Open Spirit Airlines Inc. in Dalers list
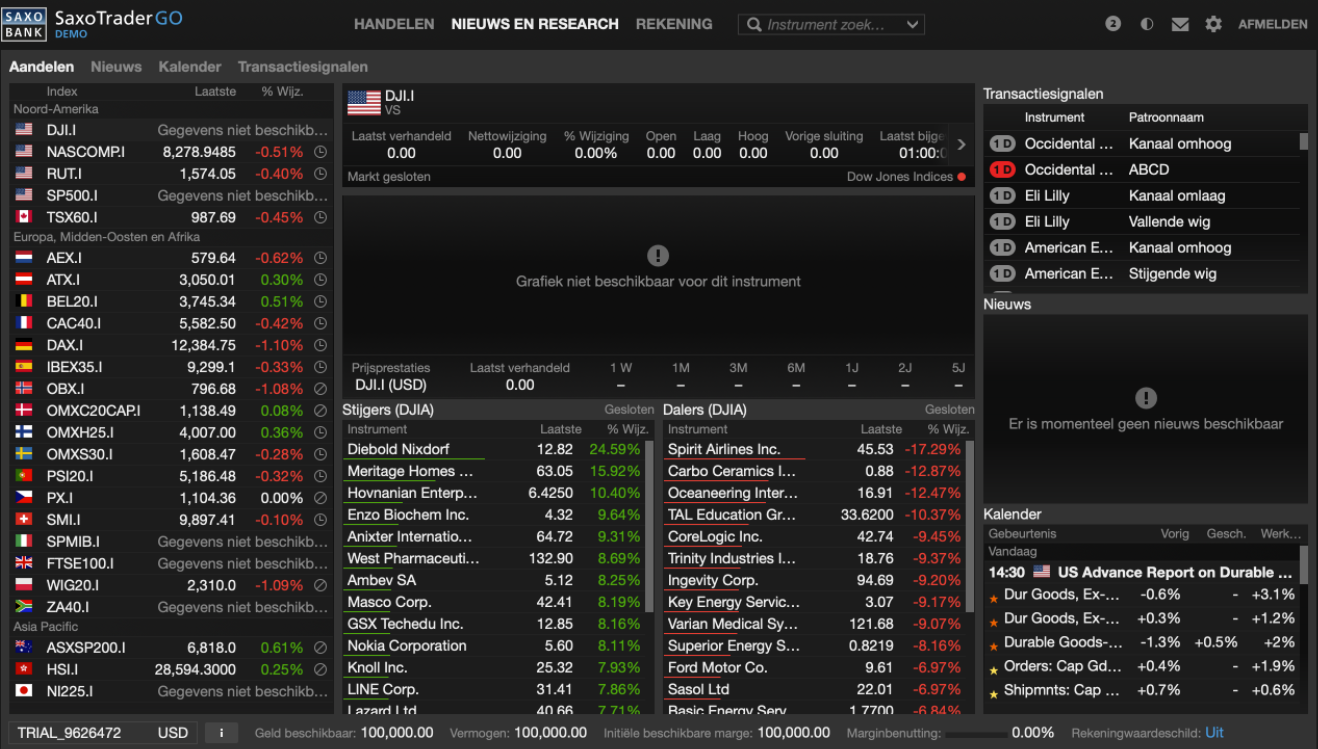The width and height of the screenshot is (1318, 749). [x=814, y=450]
